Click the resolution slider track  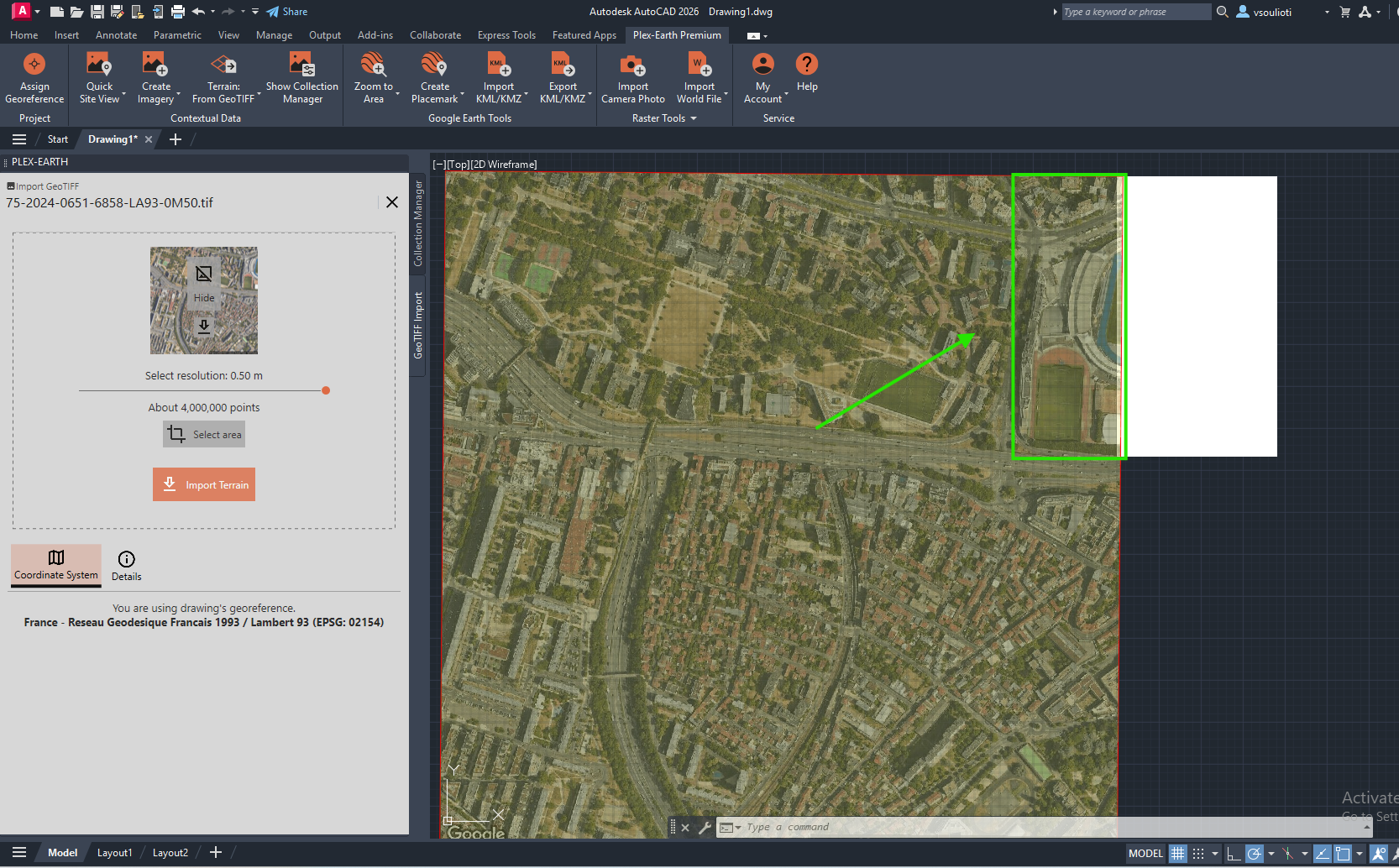(202, 390)
